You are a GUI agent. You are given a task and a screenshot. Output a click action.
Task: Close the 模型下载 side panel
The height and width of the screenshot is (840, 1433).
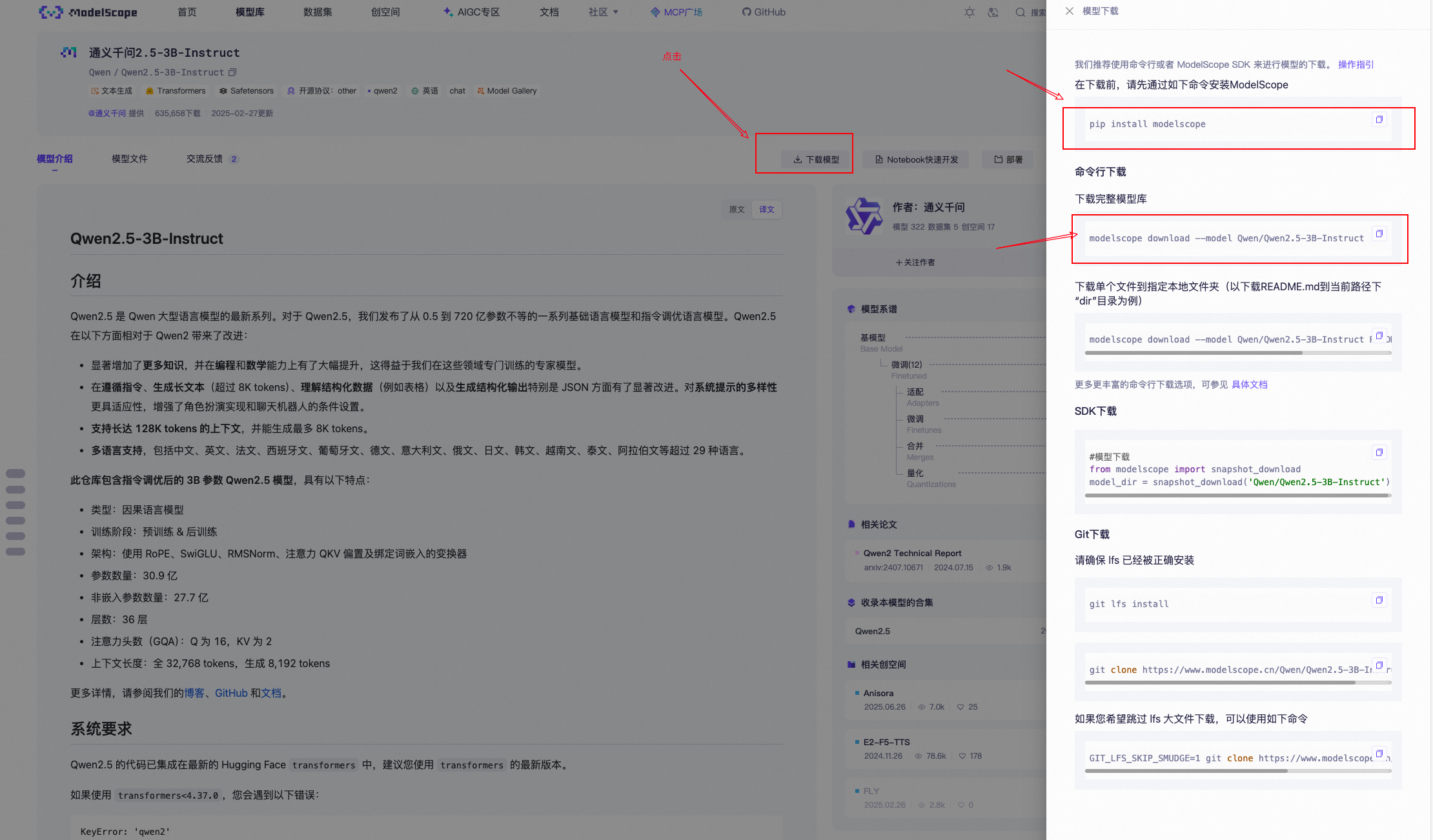[1070, 11]
